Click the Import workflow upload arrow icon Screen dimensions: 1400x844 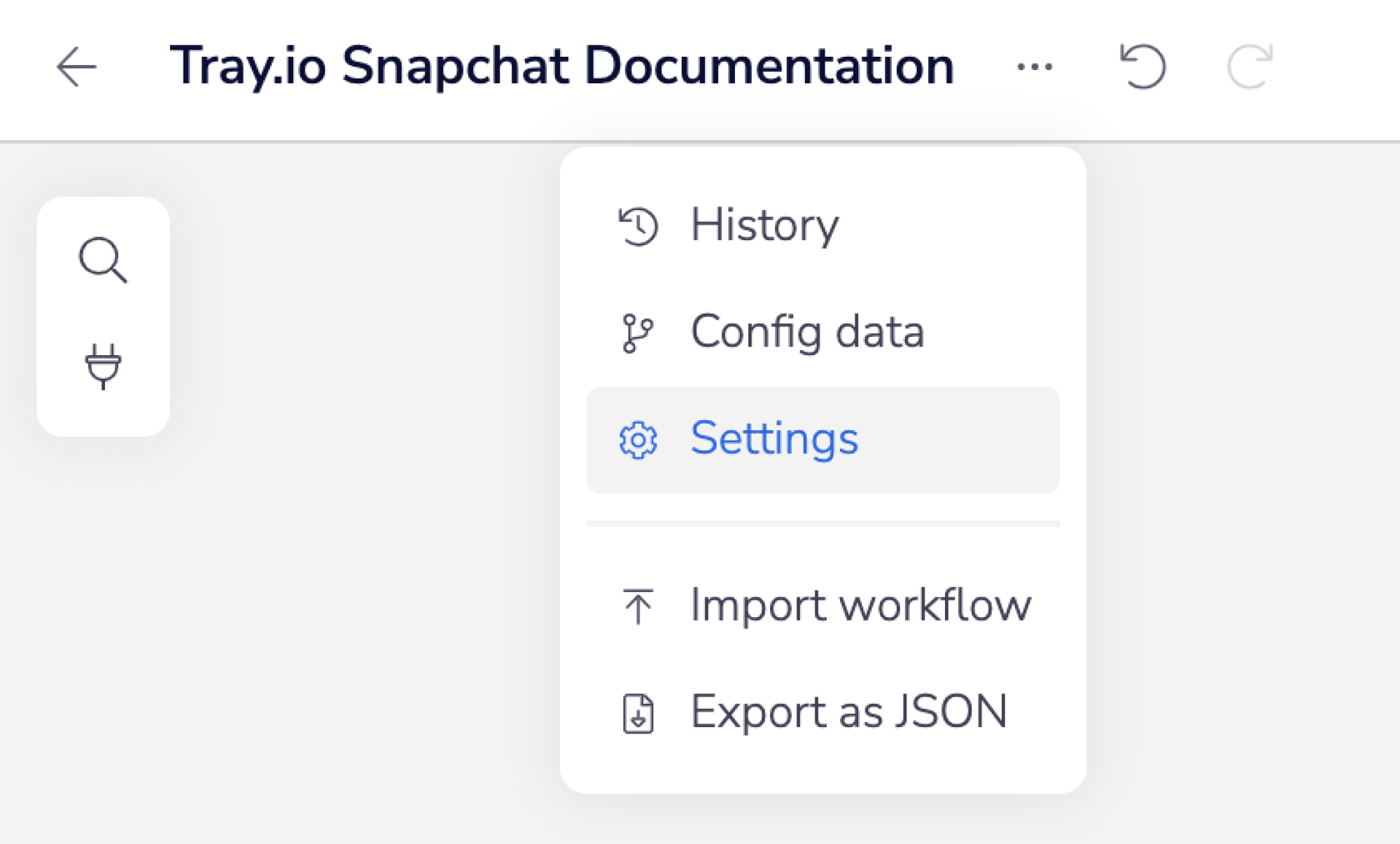[638, 606]
